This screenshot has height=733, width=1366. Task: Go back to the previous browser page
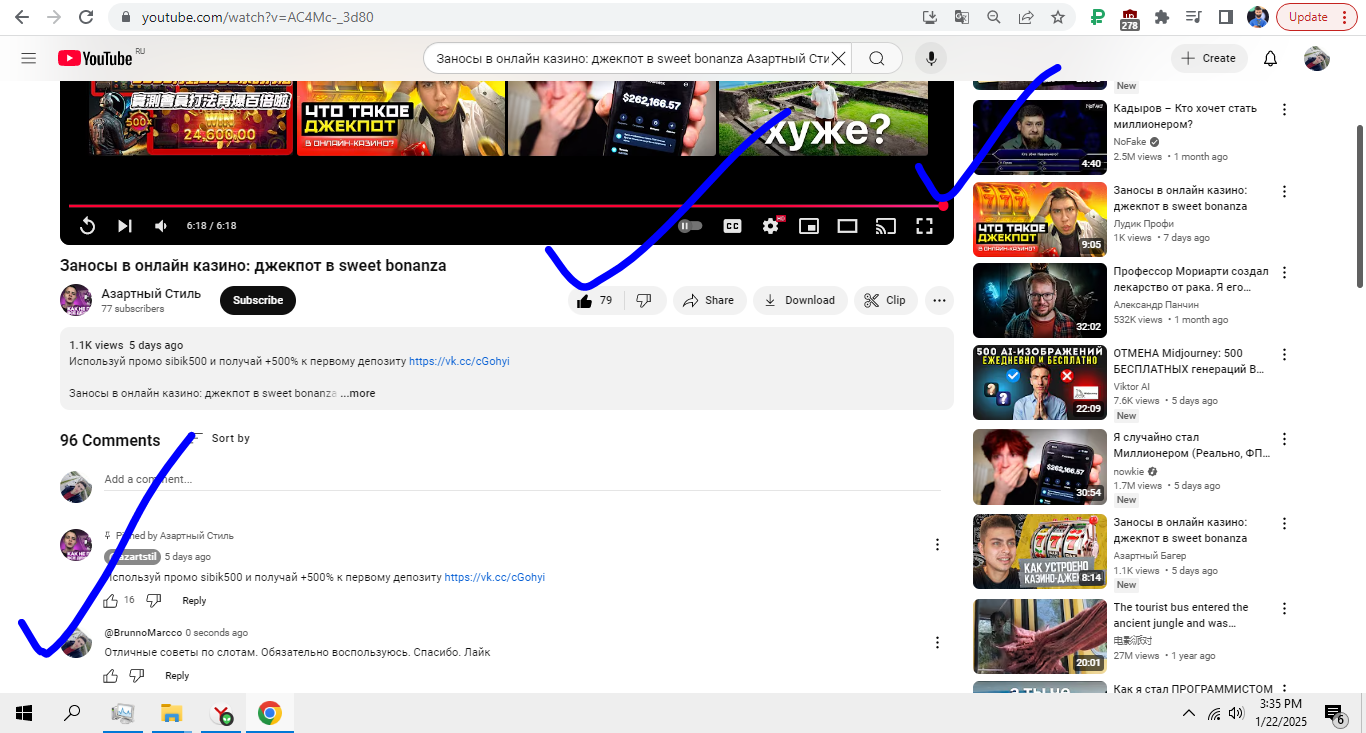pyautogui.click(x=22, y=17)
